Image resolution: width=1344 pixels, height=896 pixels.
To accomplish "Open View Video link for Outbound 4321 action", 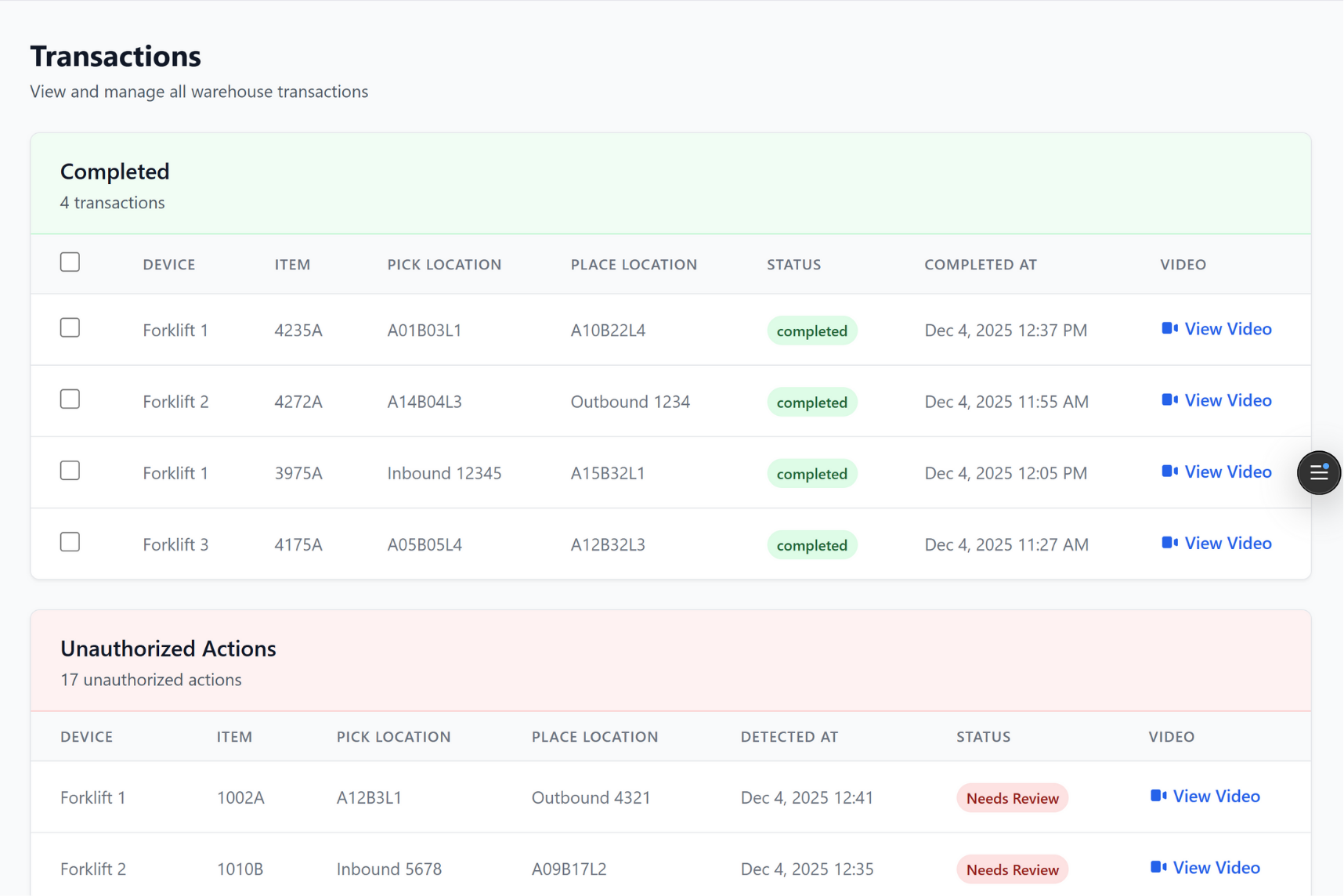I will point(1216,796).
